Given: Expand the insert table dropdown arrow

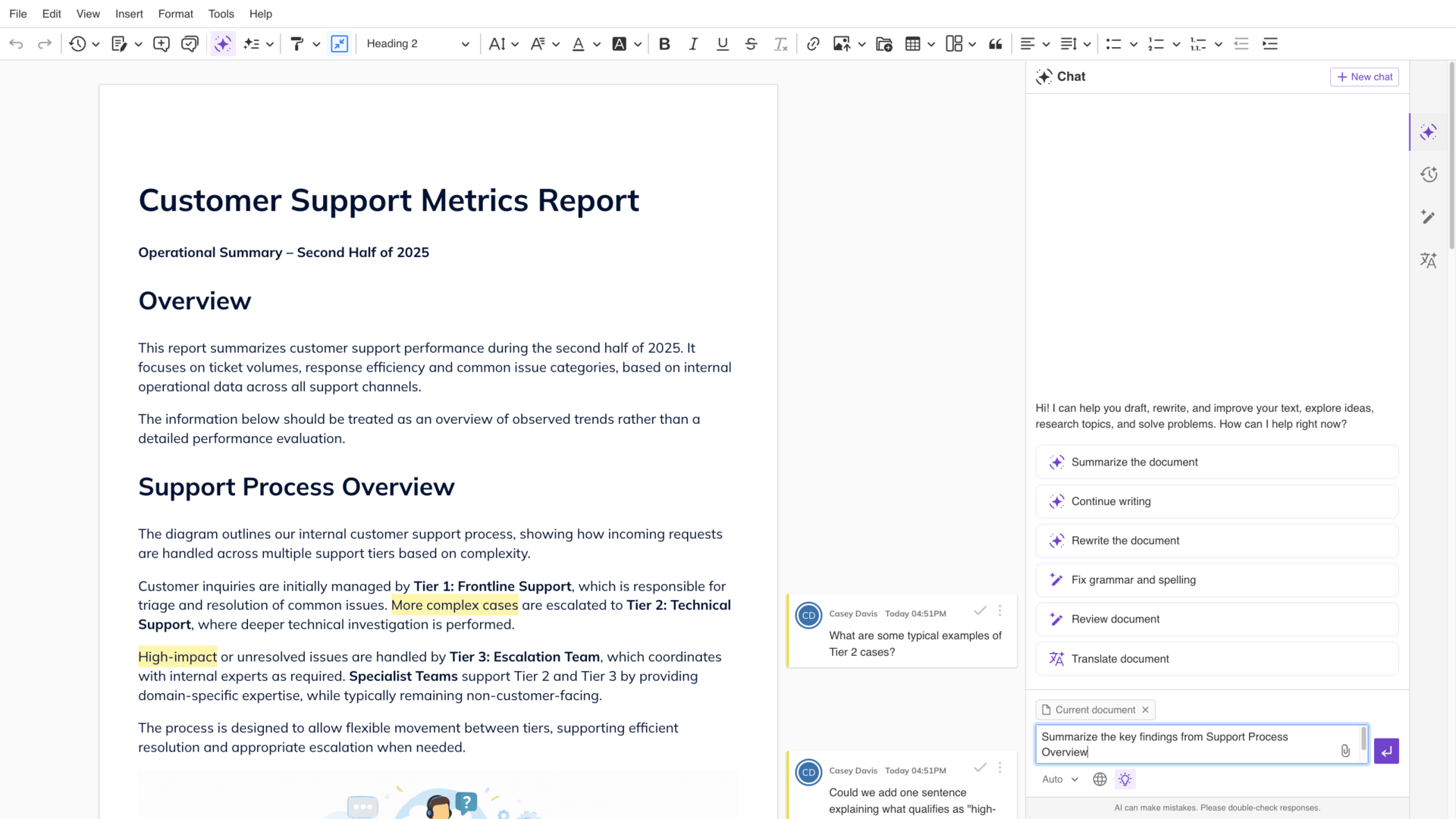Looking at the screenshot, I should click(931, 44).
